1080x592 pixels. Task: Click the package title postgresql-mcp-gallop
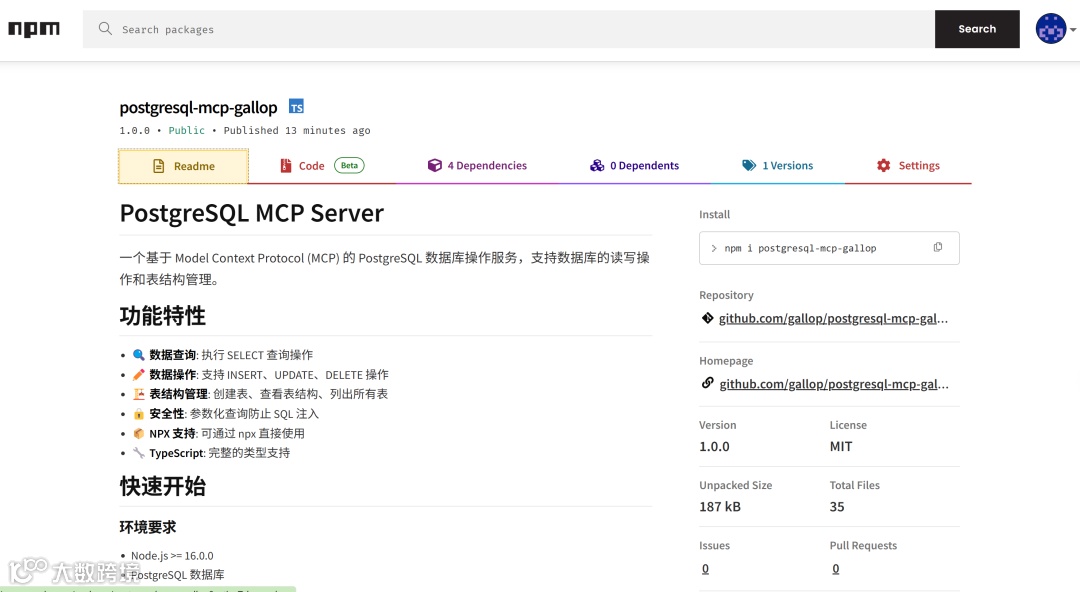(198, 108)
